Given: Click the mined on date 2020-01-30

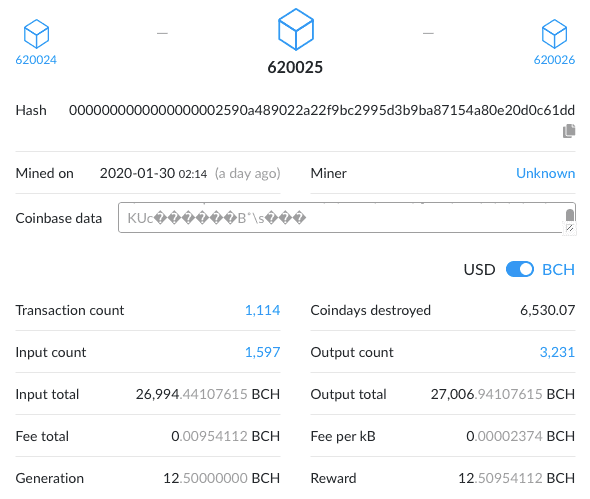Looking at the screenshot, I should (x=137, y=173).
